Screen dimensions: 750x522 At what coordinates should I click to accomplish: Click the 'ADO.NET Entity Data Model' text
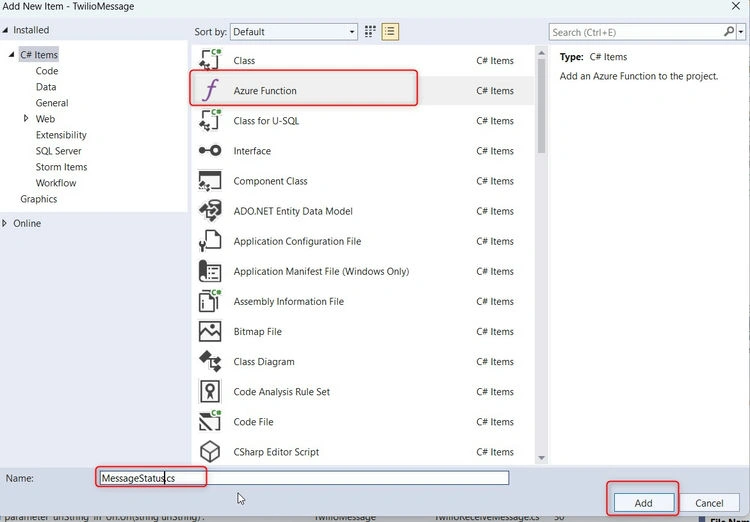pyautogui.click(x=293, y=211)
